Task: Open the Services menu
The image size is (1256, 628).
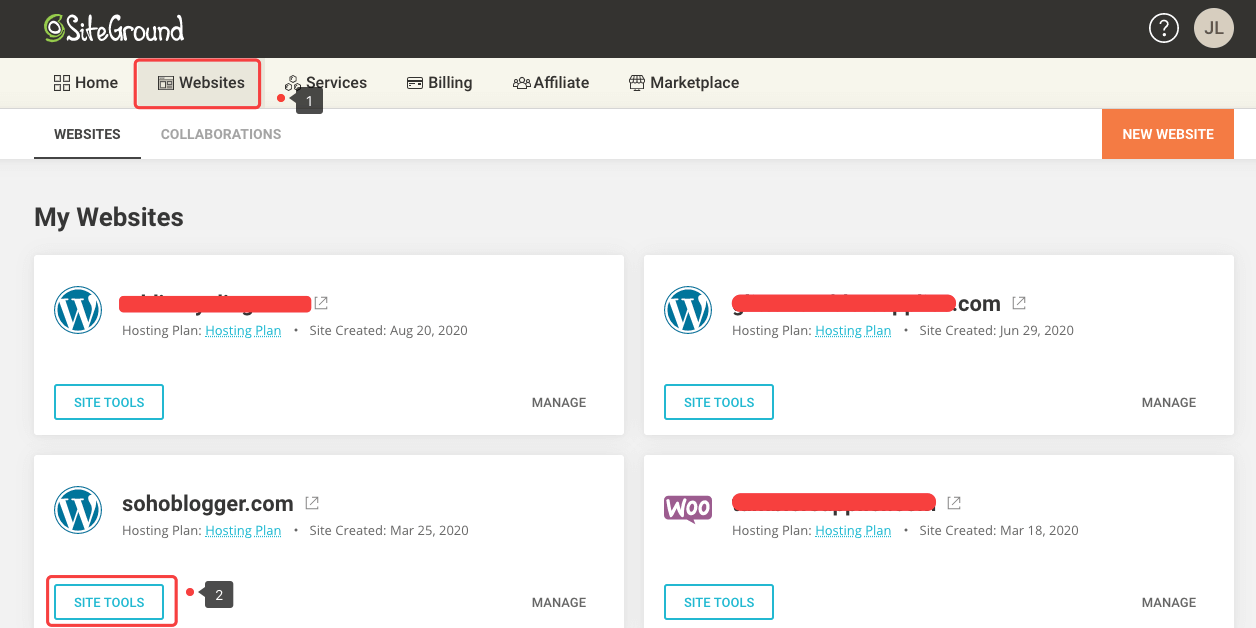Action: click(x=326, y=83)
